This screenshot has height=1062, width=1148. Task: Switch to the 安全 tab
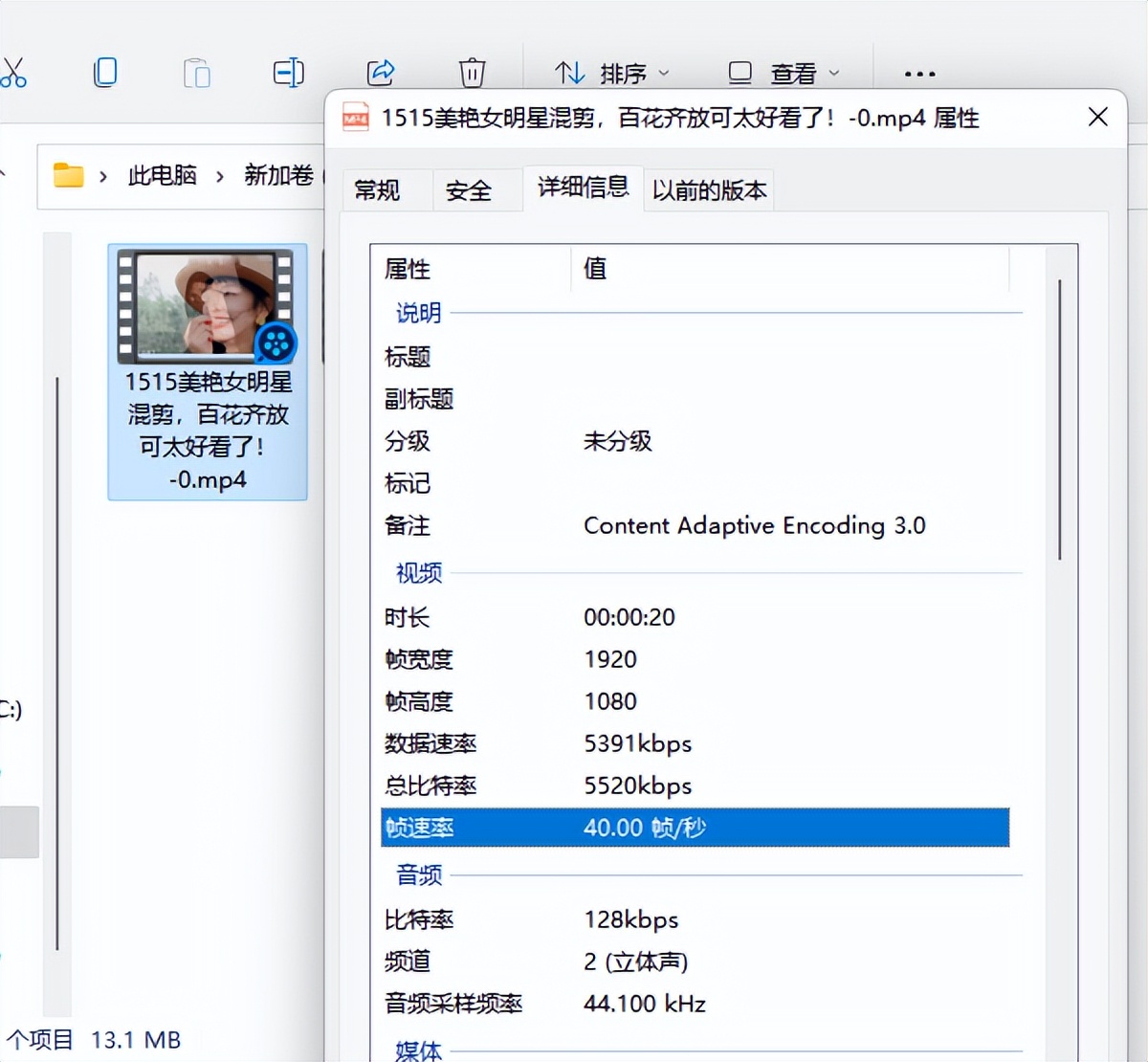pyautogui.click(x=468, y=190)
